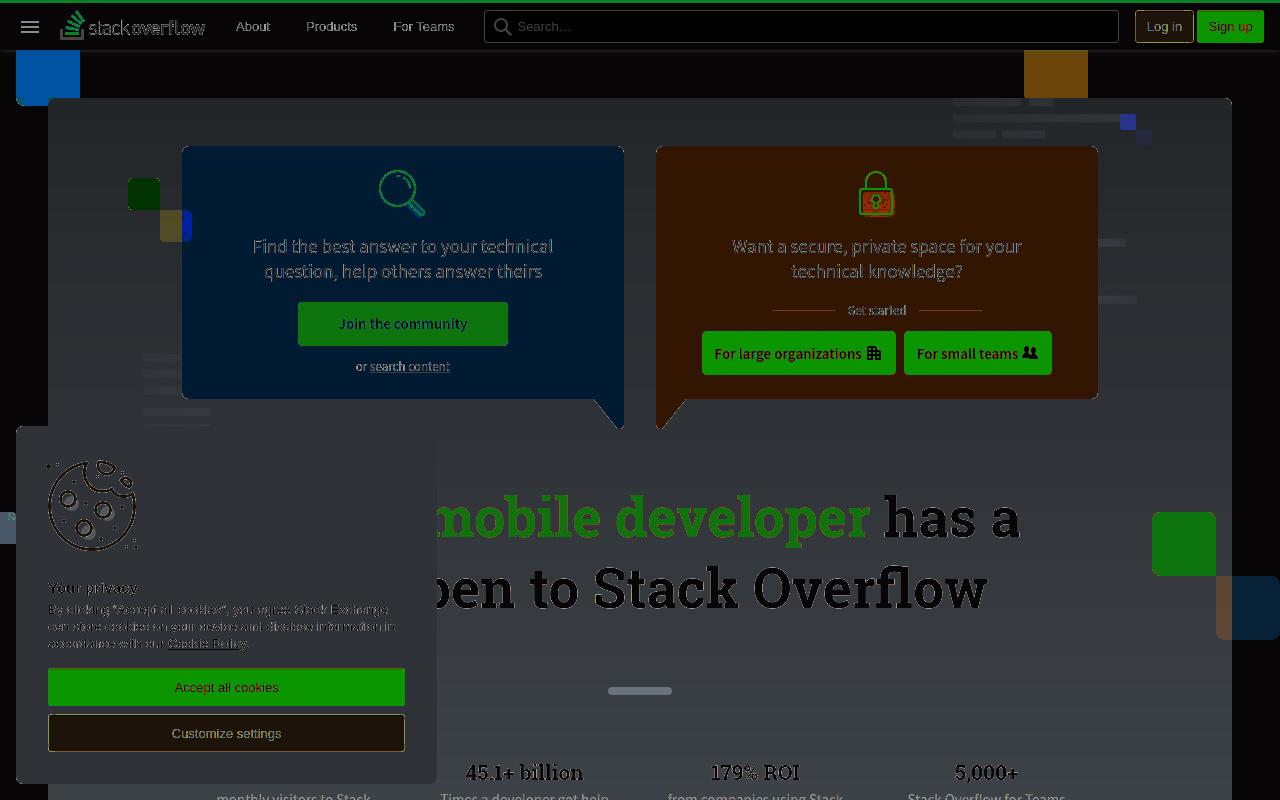Click the people icon on small teams button
Viewport: 1280px width, 800px height.
[x=1030, y=353]
